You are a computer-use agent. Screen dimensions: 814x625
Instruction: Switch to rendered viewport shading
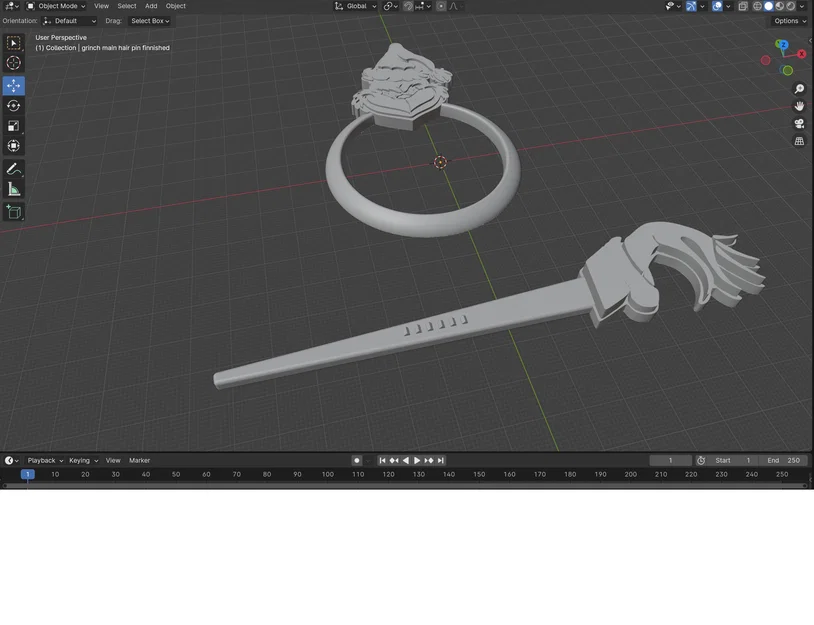coord(791,6)
